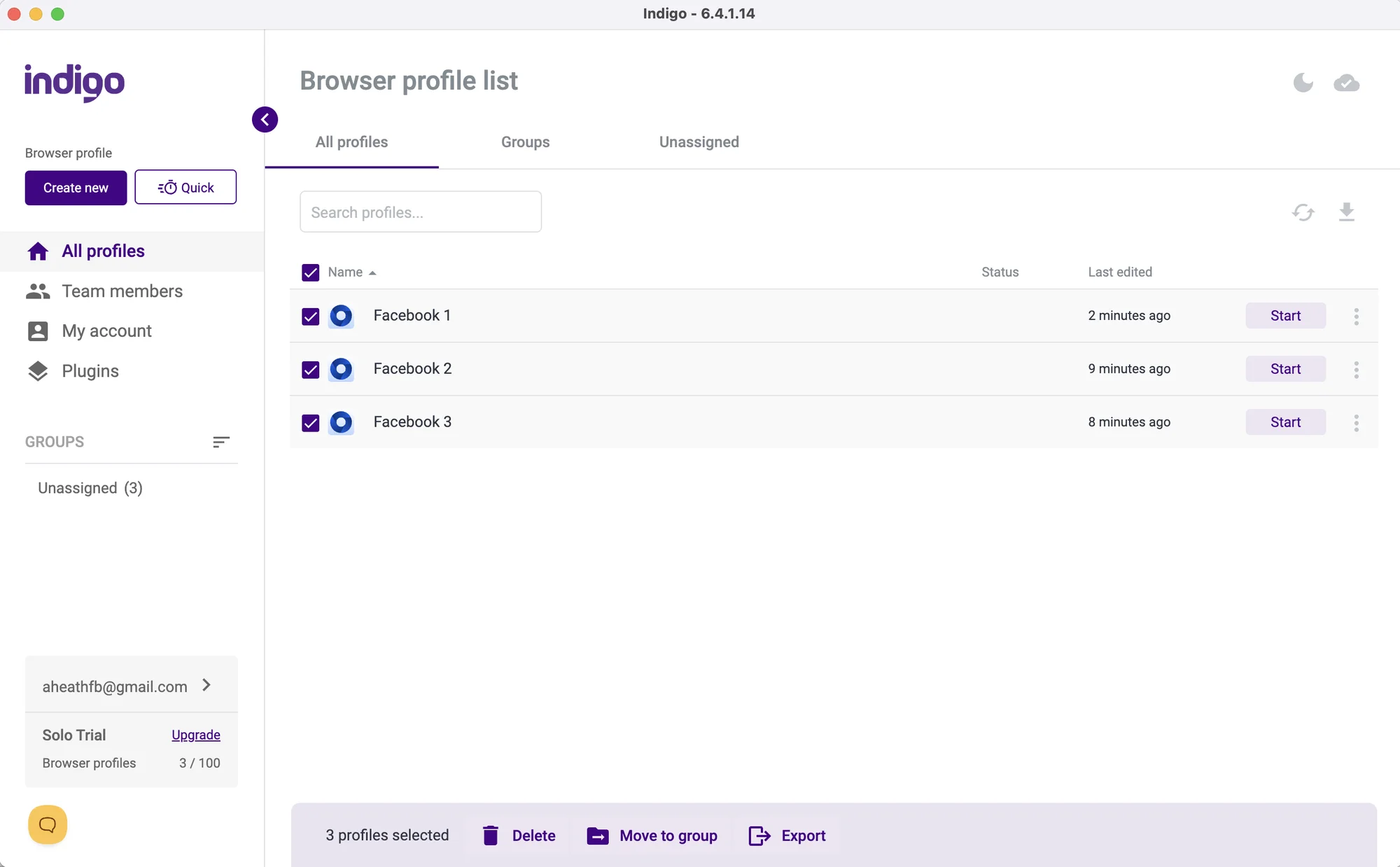Toggle checkbox for Facebook 3 profile

pos(310,421)
